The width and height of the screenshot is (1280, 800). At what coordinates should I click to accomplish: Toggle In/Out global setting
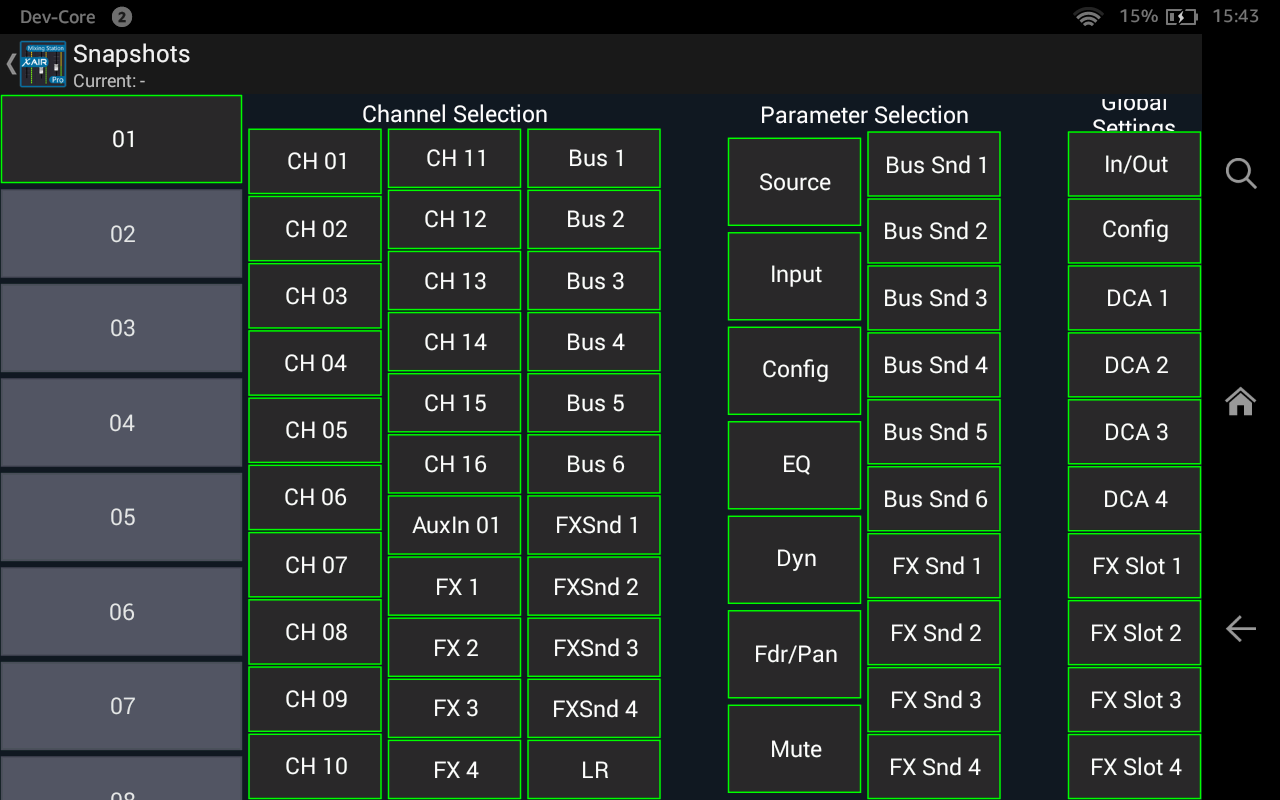[x=1135, y=165]
